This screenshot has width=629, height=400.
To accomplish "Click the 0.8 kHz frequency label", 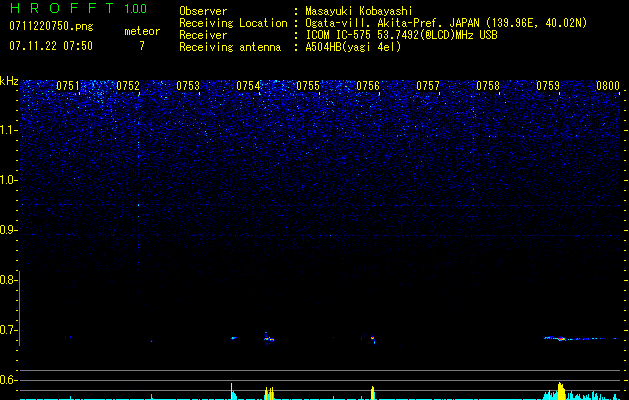I will 7,280.
